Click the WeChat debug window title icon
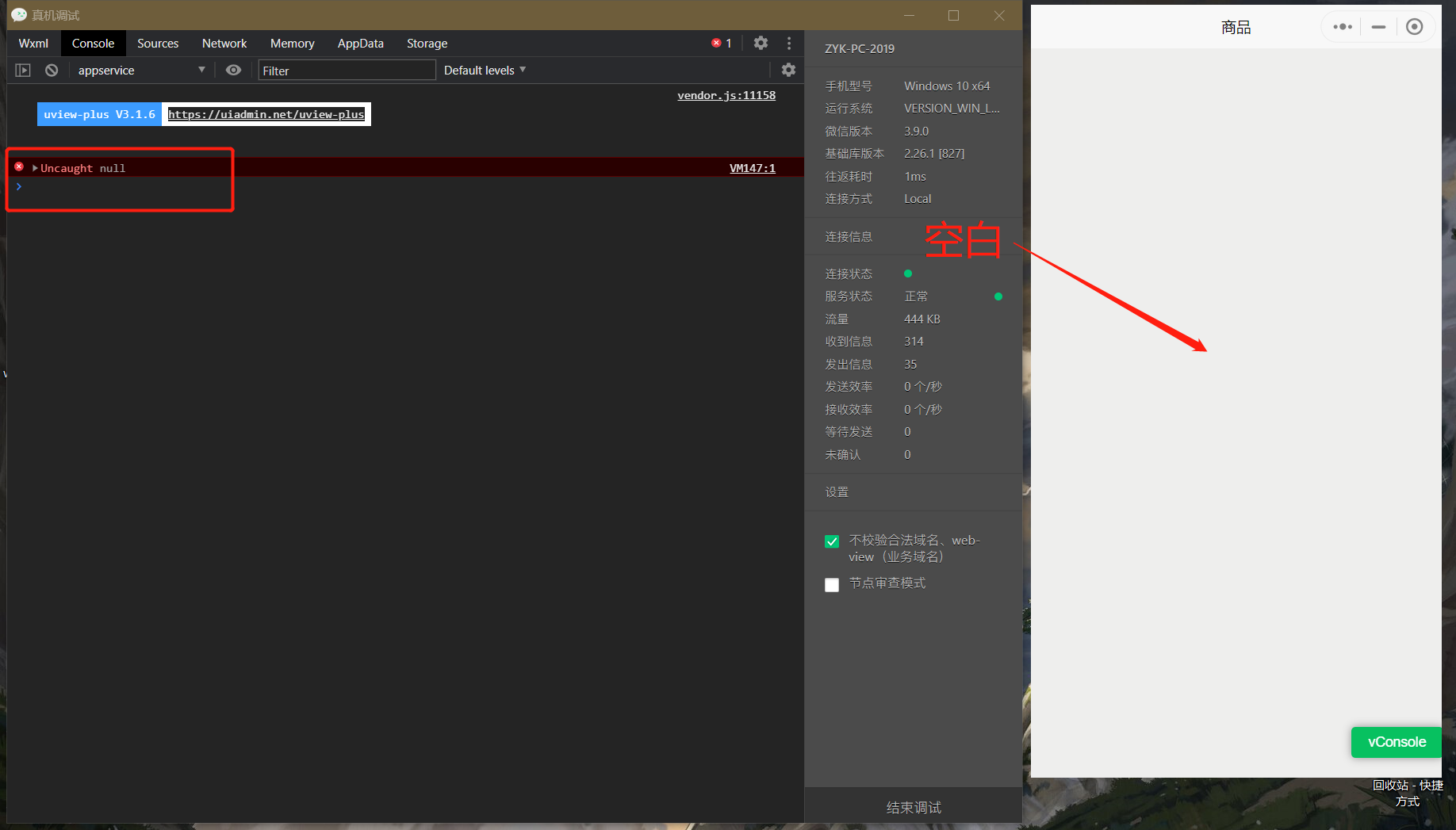The width and height of the screenshot is (1456, 830). coord(19,15)
